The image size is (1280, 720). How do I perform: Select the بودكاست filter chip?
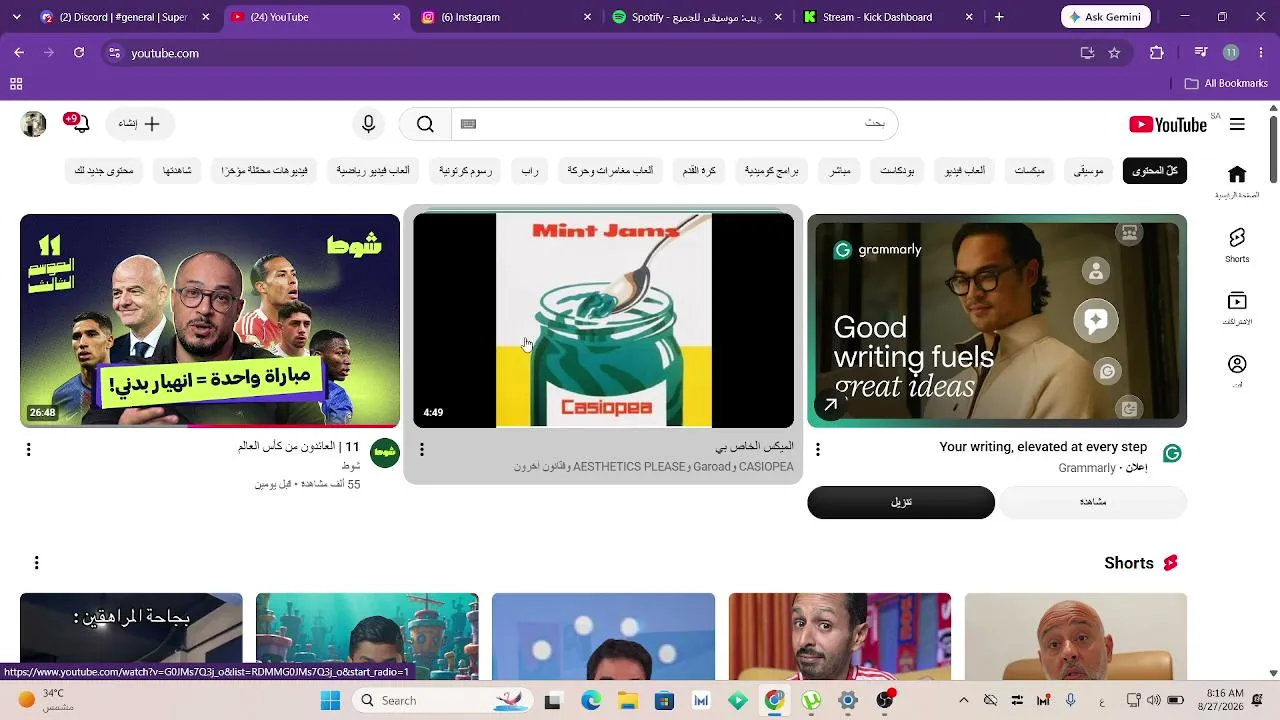tap(897, 171)
